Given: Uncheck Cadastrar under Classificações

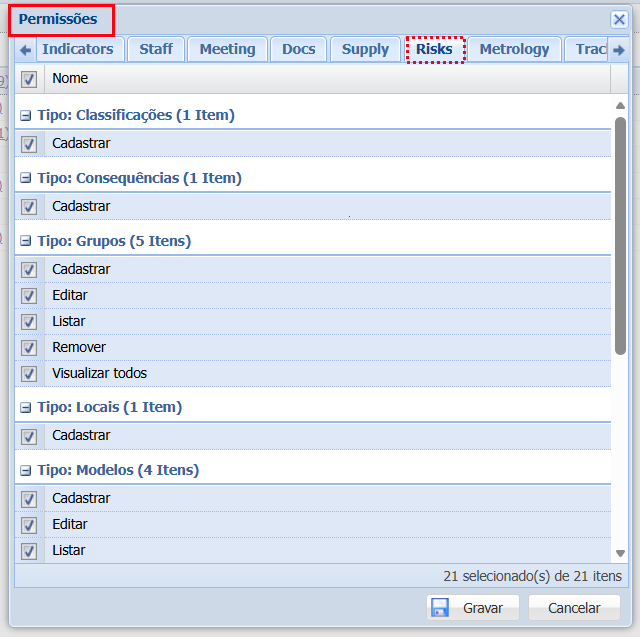Looking at the screenshot, I should [x=29, y=144].
